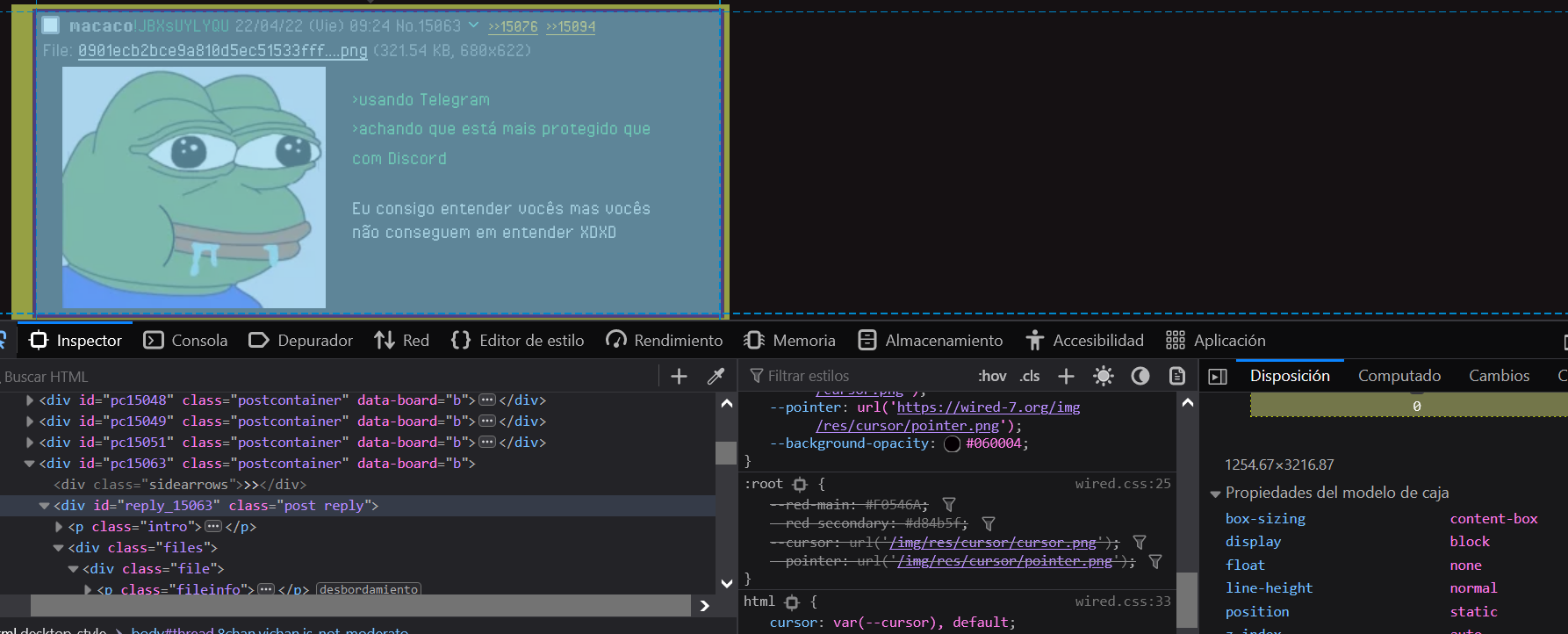Open the Aplicación tab
Screen dimensions: 1568x634
1215,341
